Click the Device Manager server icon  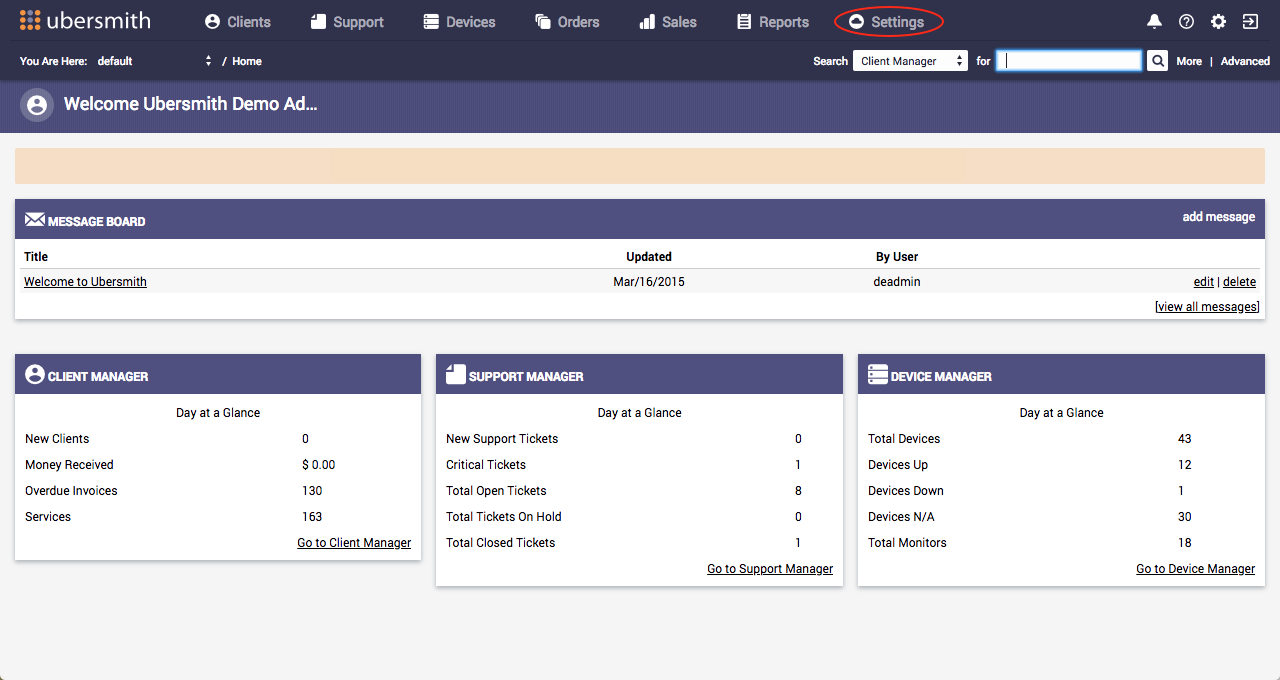click(x=878, y=375)
